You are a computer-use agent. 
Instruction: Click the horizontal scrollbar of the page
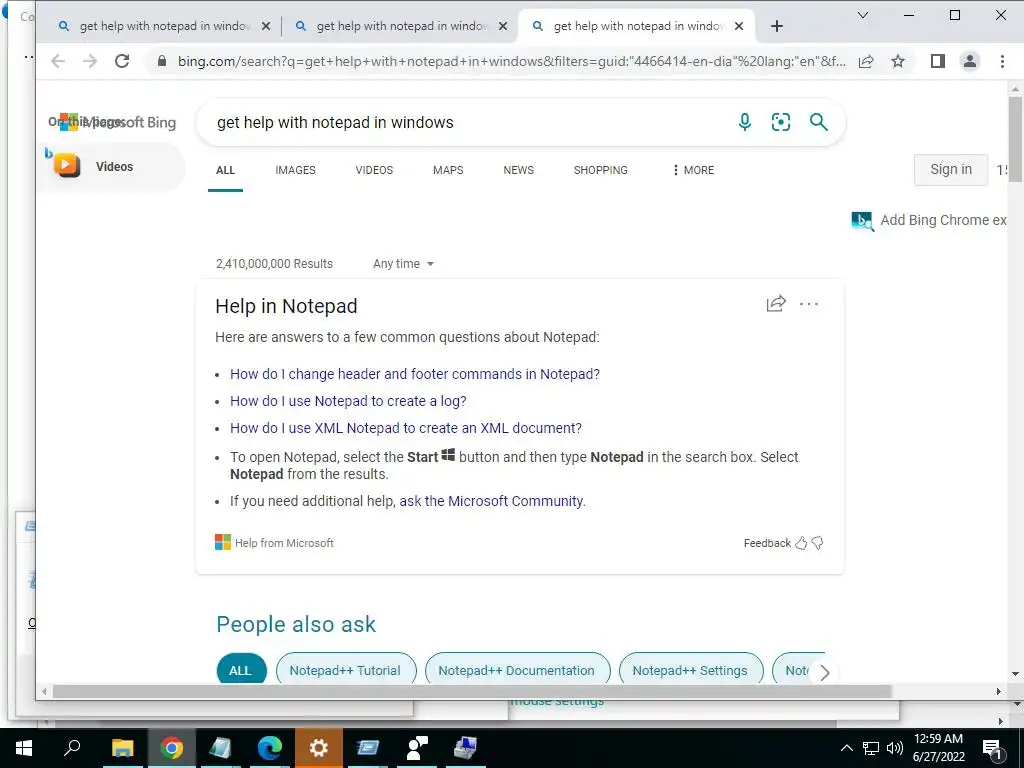click(472, 692)
